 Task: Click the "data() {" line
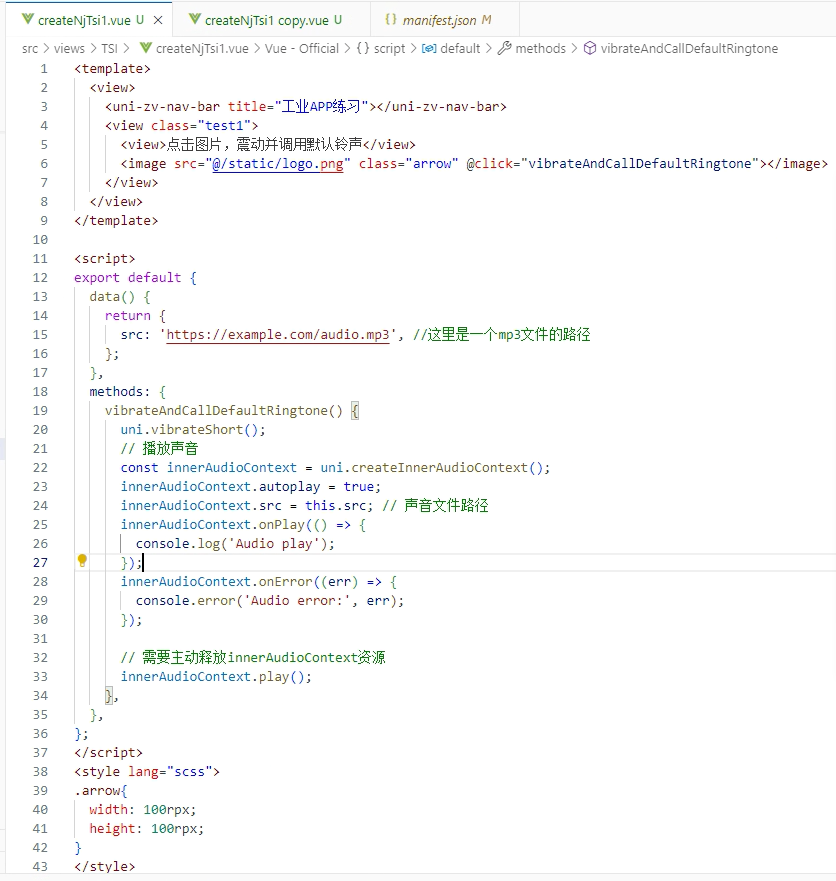click(x=120, y=297)
